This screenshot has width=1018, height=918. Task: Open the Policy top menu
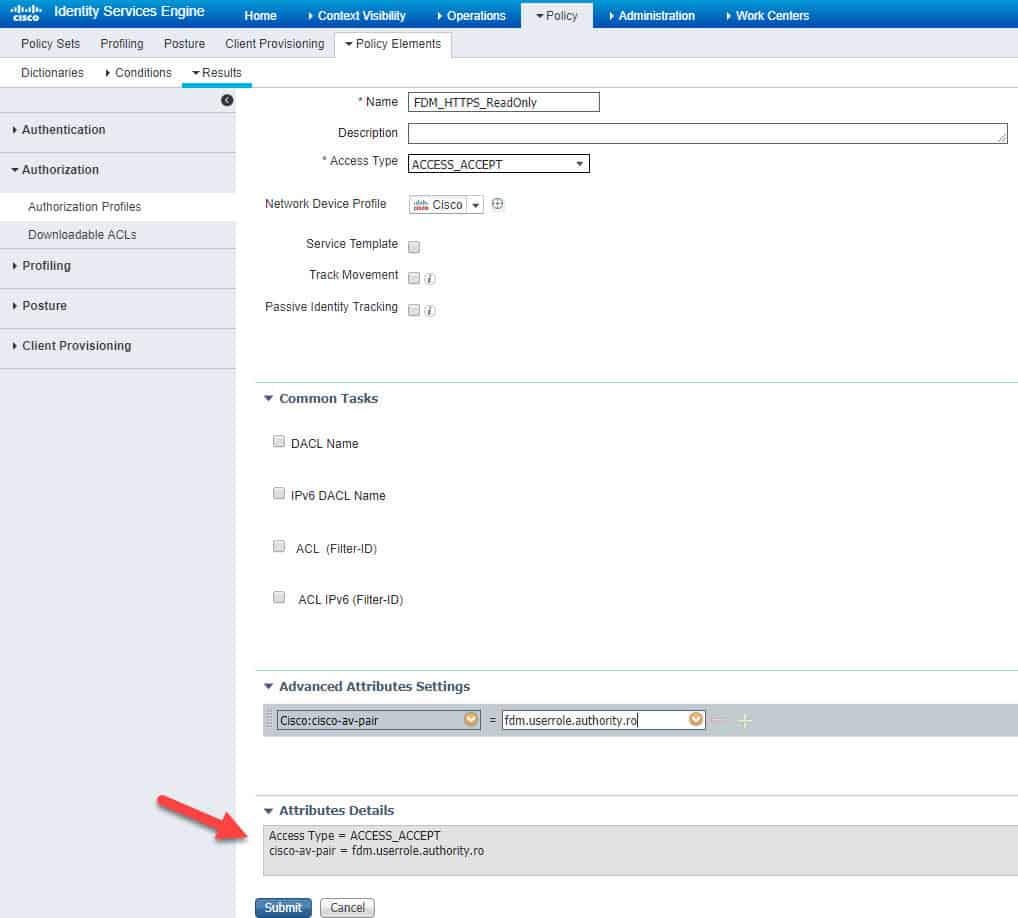pos(556,16)
